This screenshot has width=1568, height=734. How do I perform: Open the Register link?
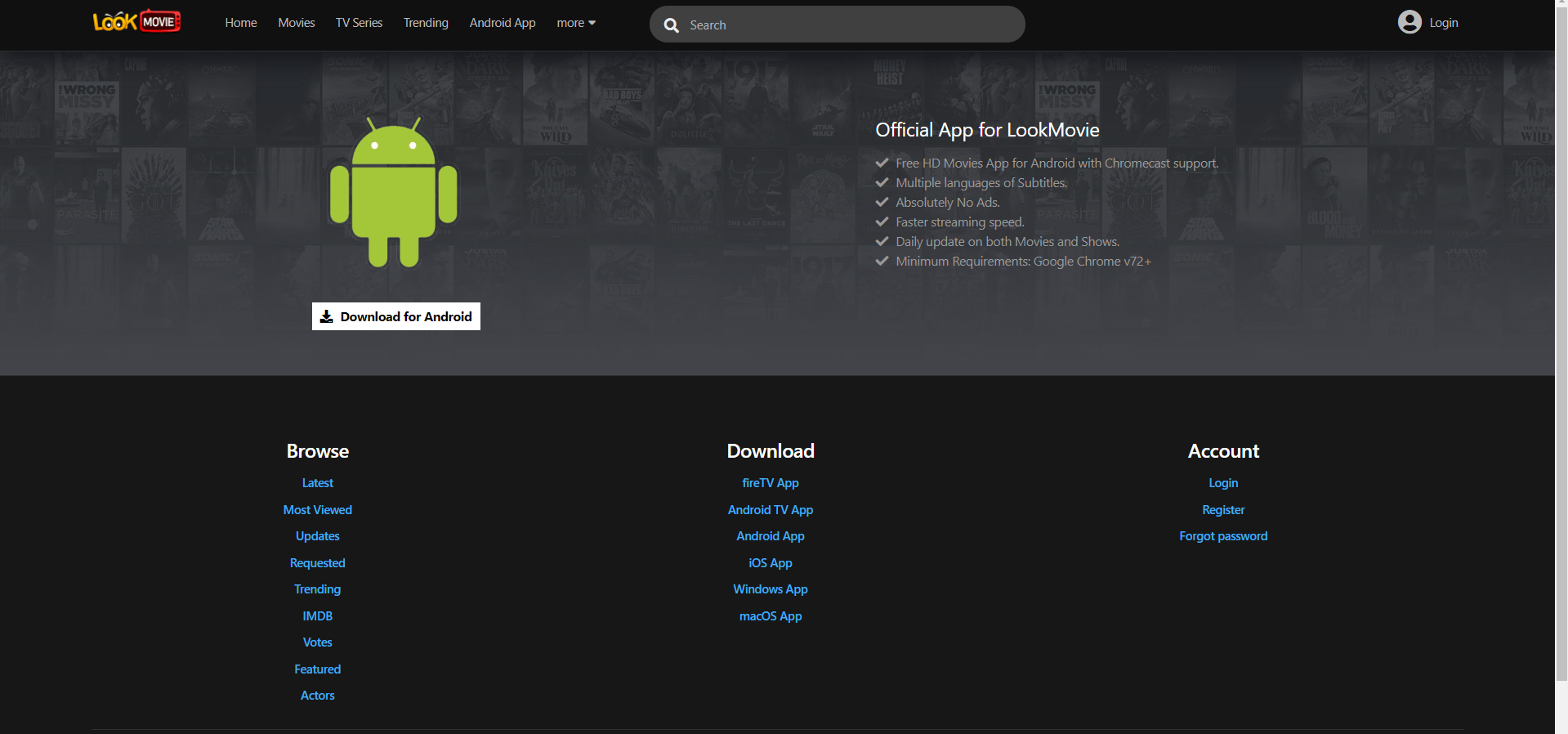click(x=1223, y=510)
